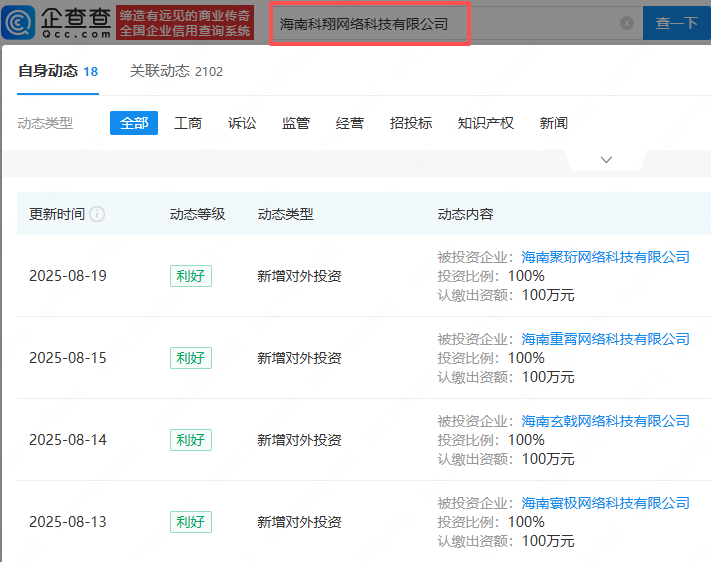The width and height of the screenshot is (711, 562).
Task: Switch to the 关联动态 tab
Action: (x=176, y=71)
